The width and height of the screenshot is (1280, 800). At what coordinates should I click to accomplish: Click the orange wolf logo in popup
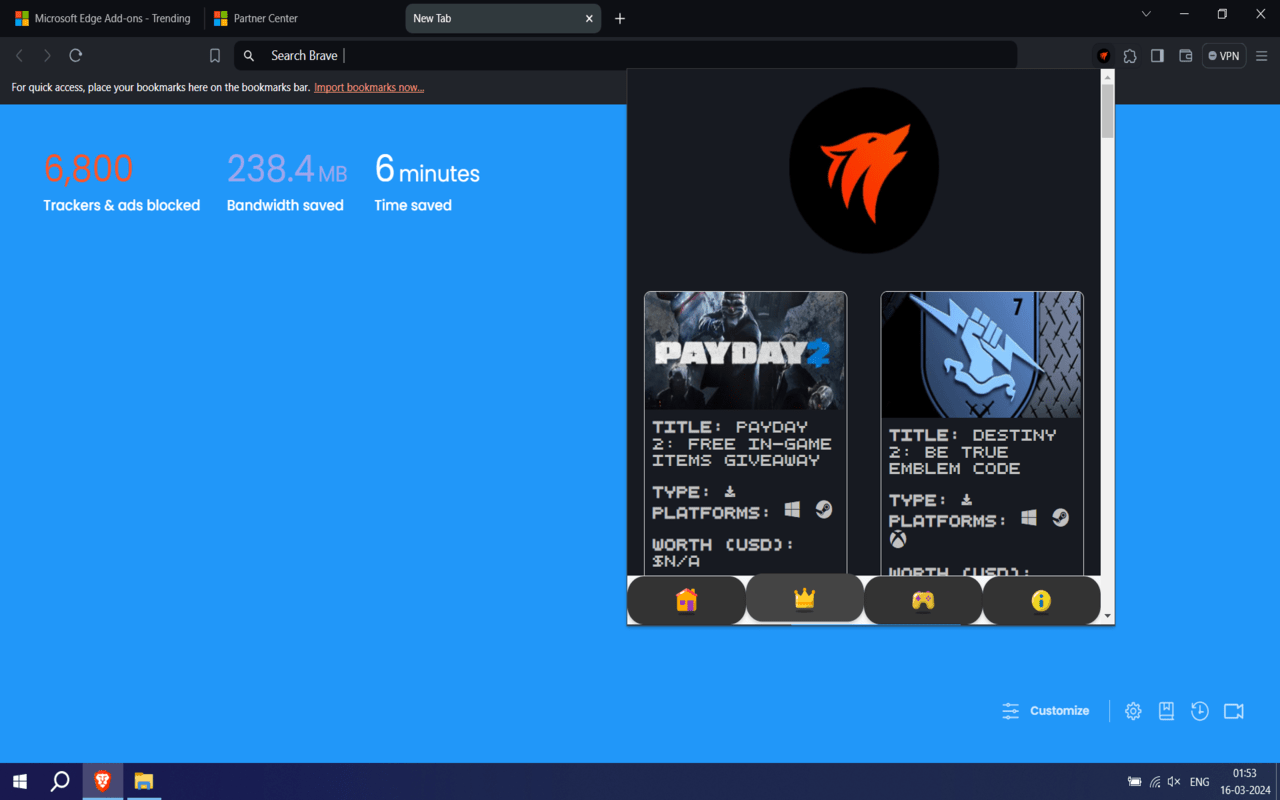(x=864, y=170)
